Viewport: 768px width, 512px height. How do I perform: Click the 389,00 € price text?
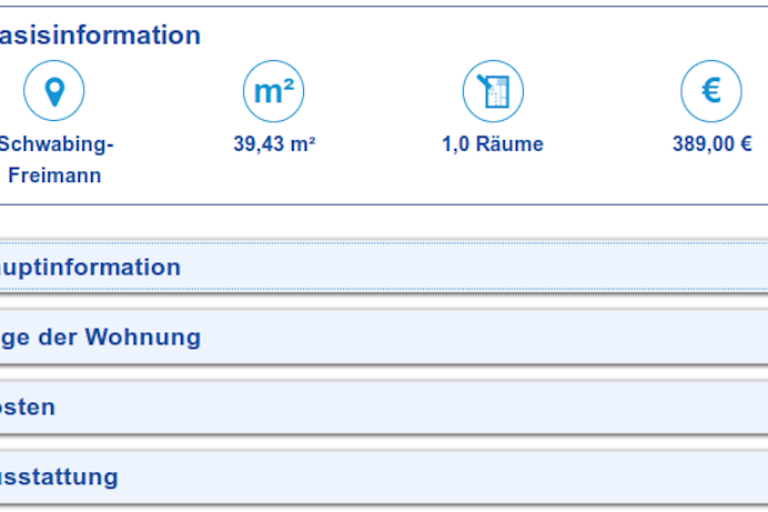pyautogui.click(x=711, y=144)
